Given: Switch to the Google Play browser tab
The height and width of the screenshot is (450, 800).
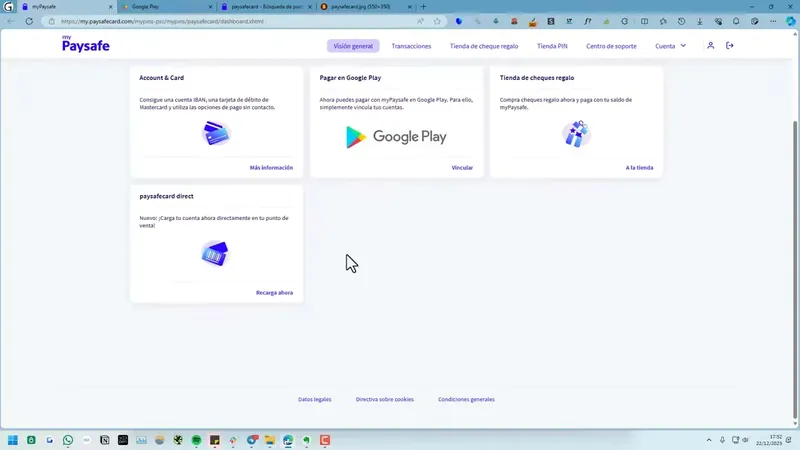Looking at the screenshot, I should coord(167,7).
